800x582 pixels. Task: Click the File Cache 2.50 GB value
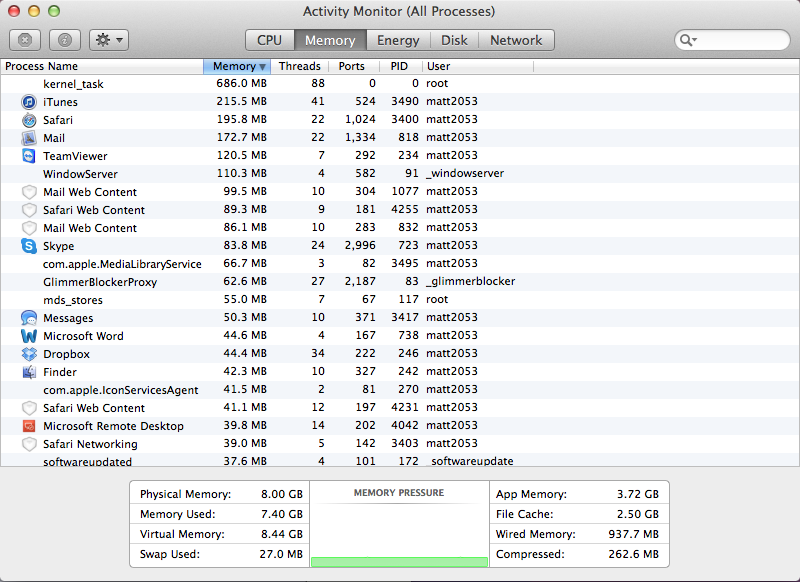(637, 514)
